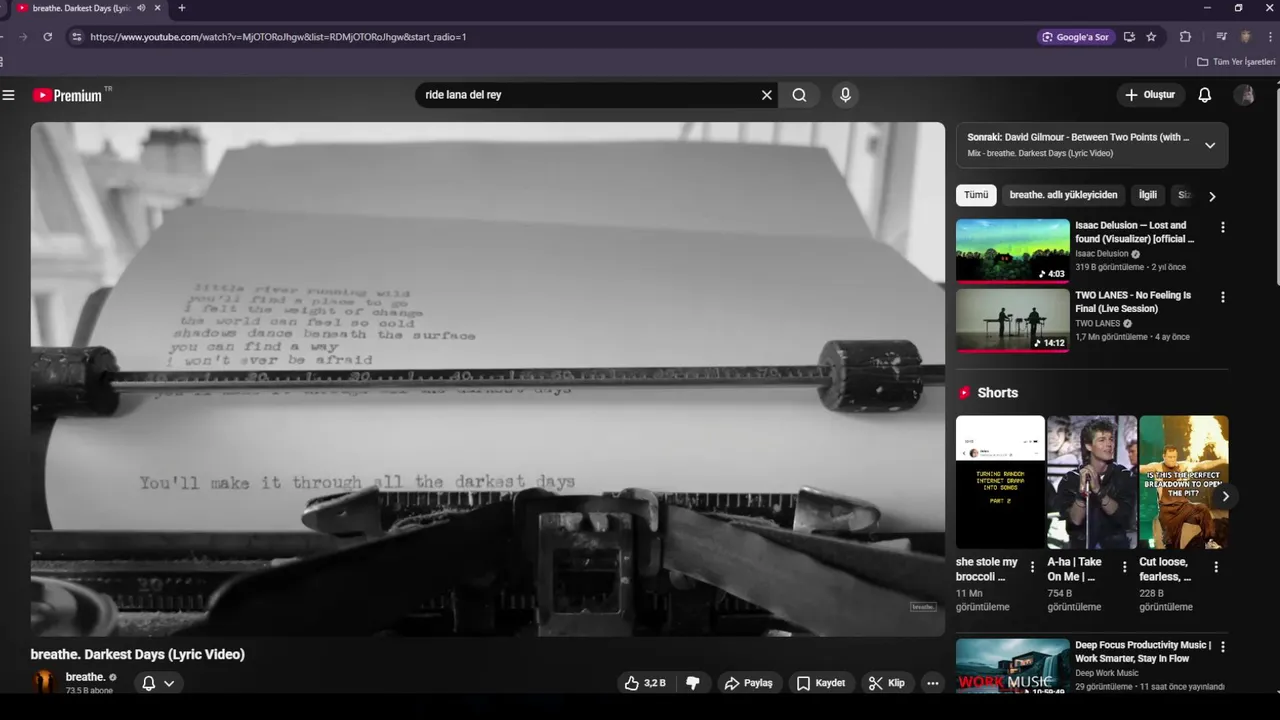Viewport: 1280px width, 720px height.
Task: Bookmark this page with the star icon
Action: [1151, 37]
